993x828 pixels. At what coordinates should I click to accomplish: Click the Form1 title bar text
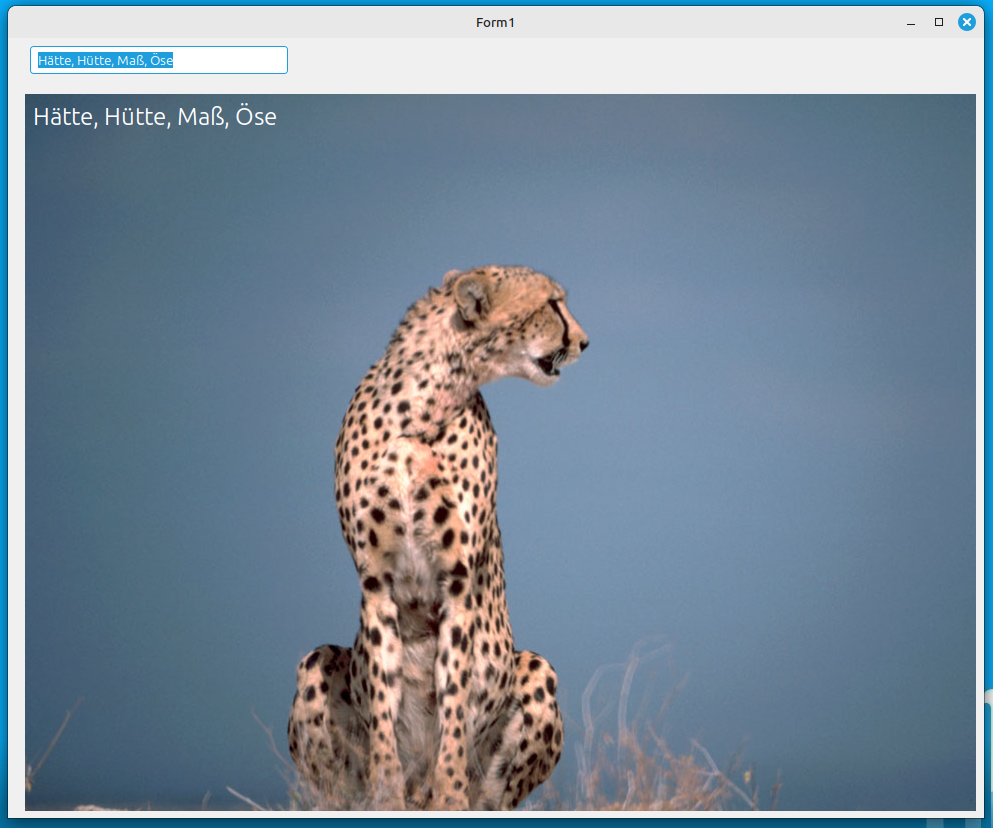coord(495,23)
